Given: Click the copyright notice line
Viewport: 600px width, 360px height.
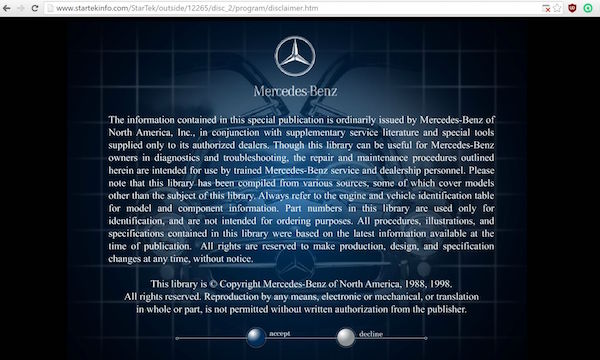Looking at the screenshot, I should [x=301, y=284].
